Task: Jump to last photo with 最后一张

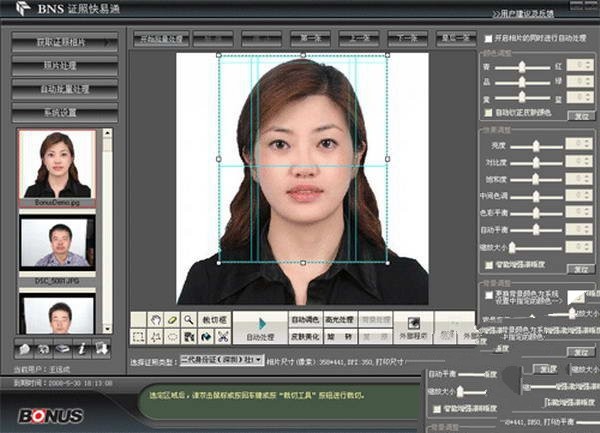Action: click(x=456, y=38)
